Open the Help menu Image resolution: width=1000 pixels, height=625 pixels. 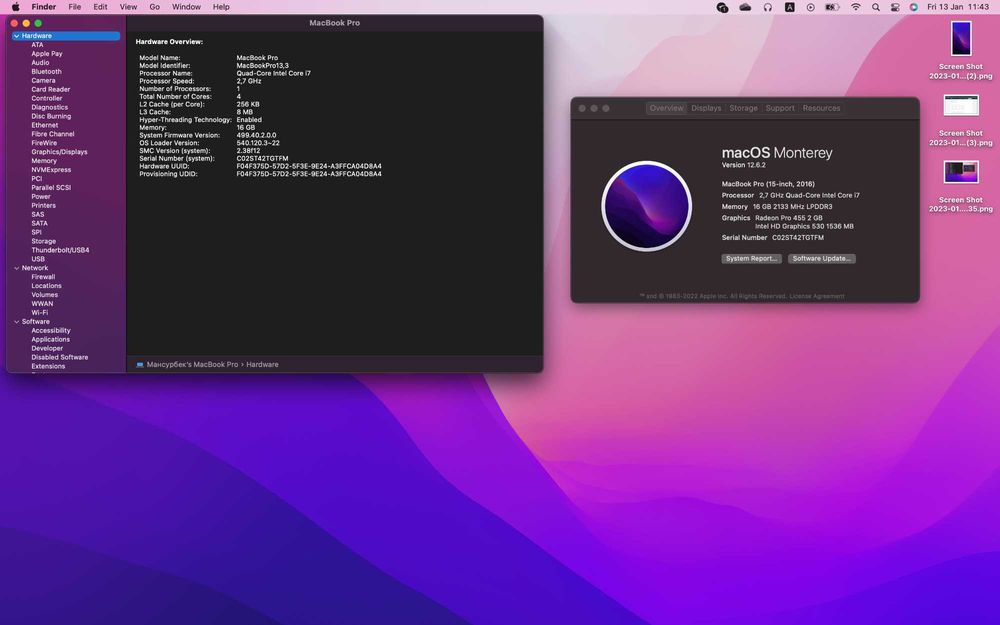coord(221,7)
